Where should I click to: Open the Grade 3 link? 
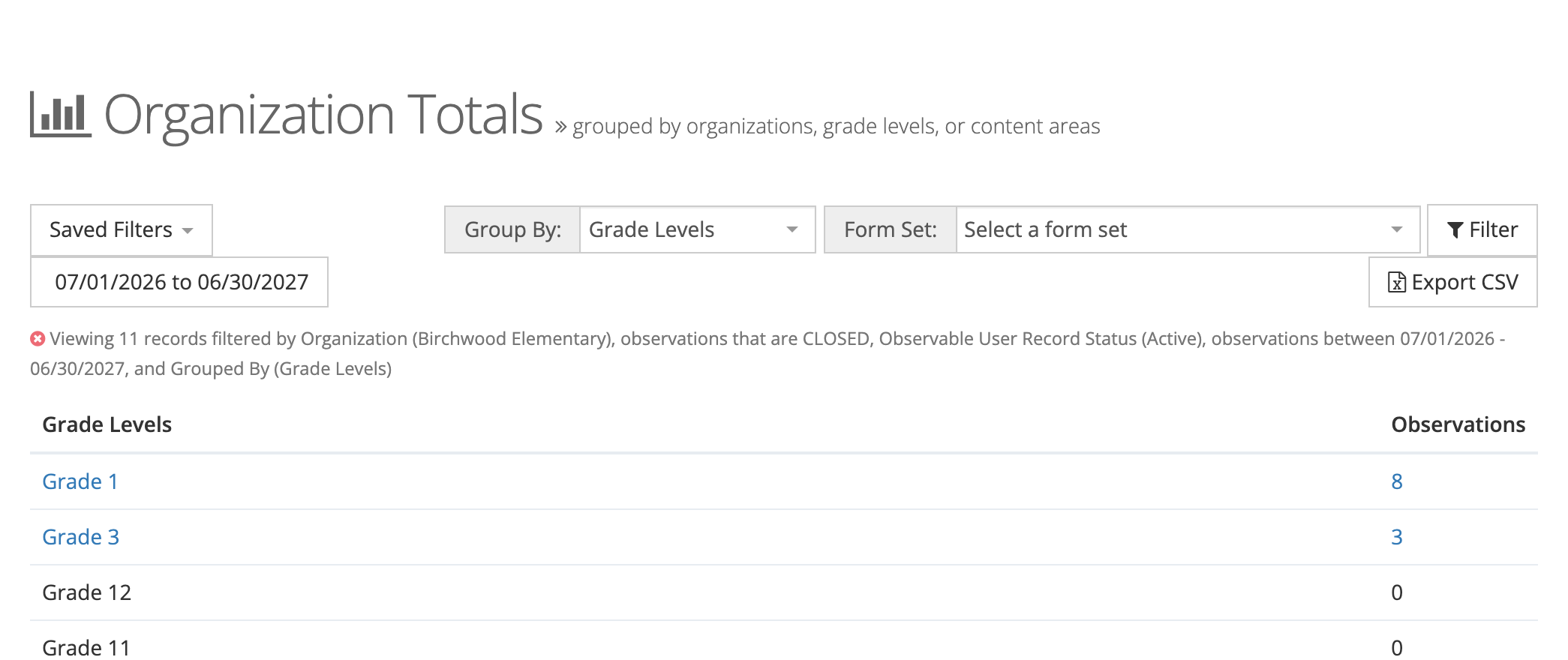click(x=81, y=537)
